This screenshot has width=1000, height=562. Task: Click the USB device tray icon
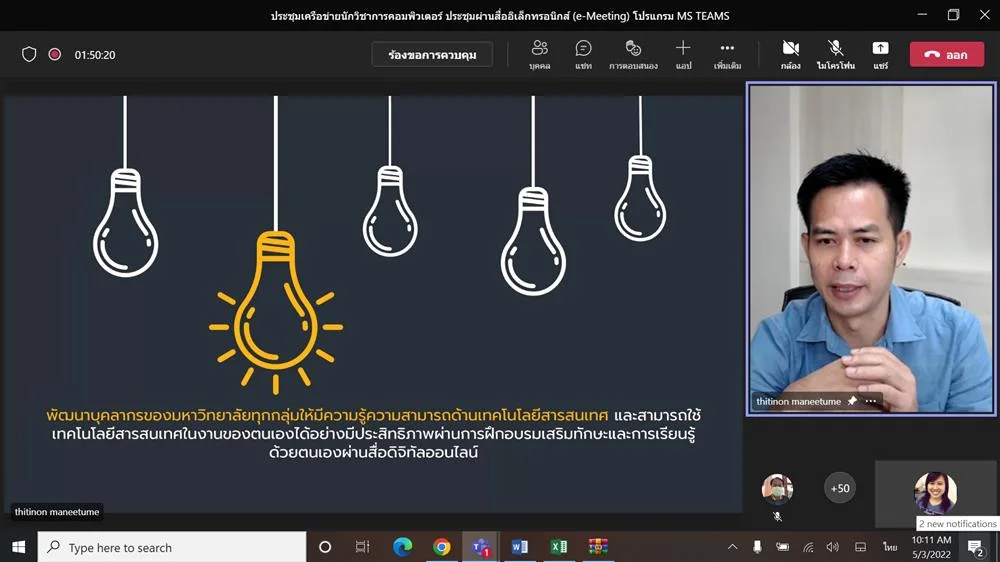coord(757,547)
